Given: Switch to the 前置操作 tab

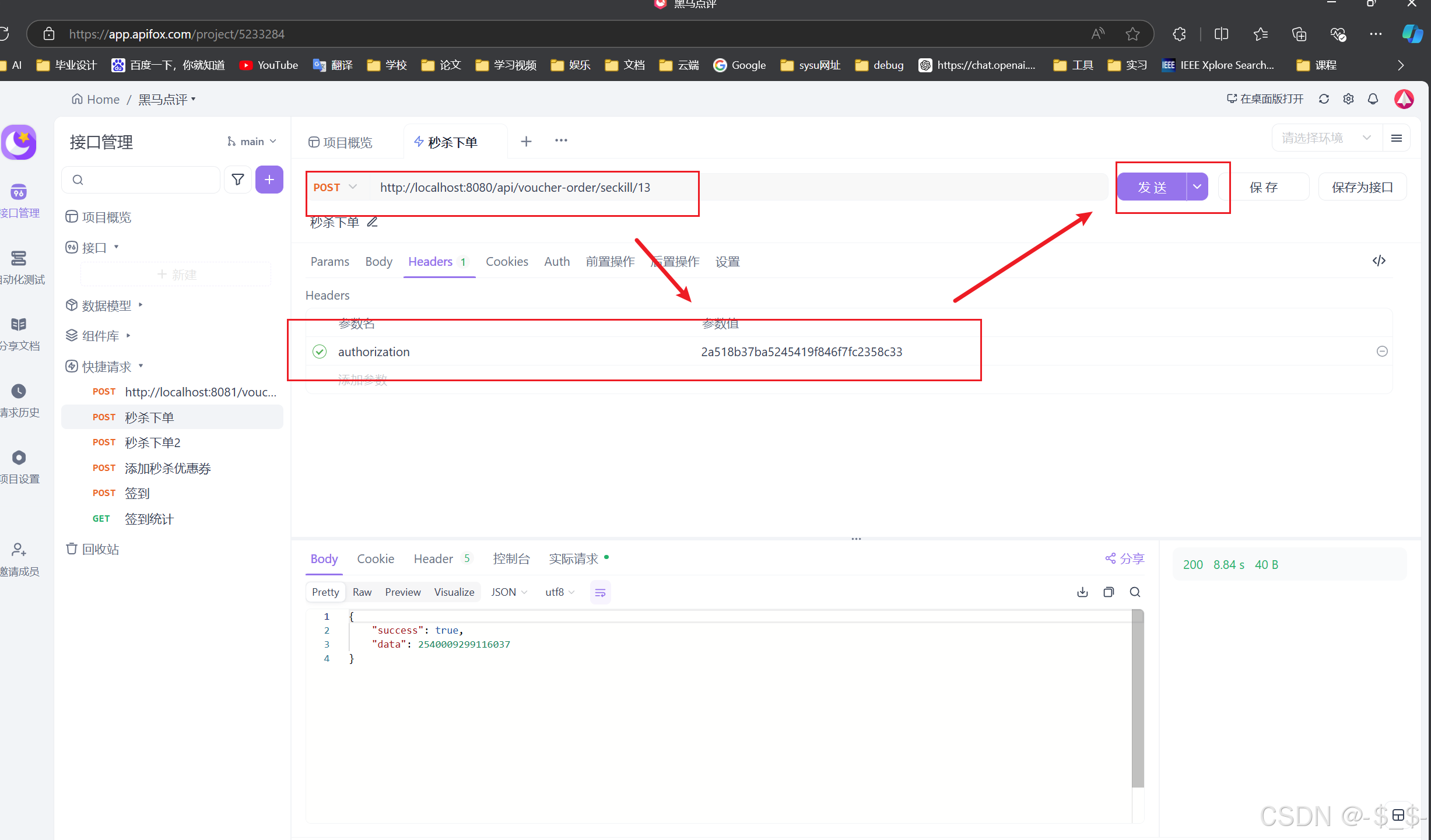Looking at the screenshot, I should point(610,262).
